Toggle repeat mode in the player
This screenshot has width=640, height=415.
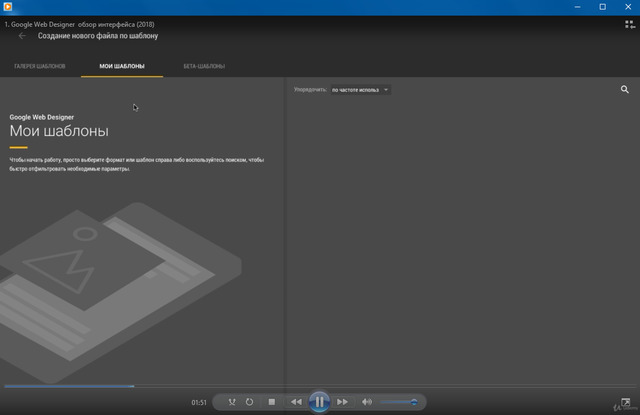pyautogui.click(x=250, y=402)
